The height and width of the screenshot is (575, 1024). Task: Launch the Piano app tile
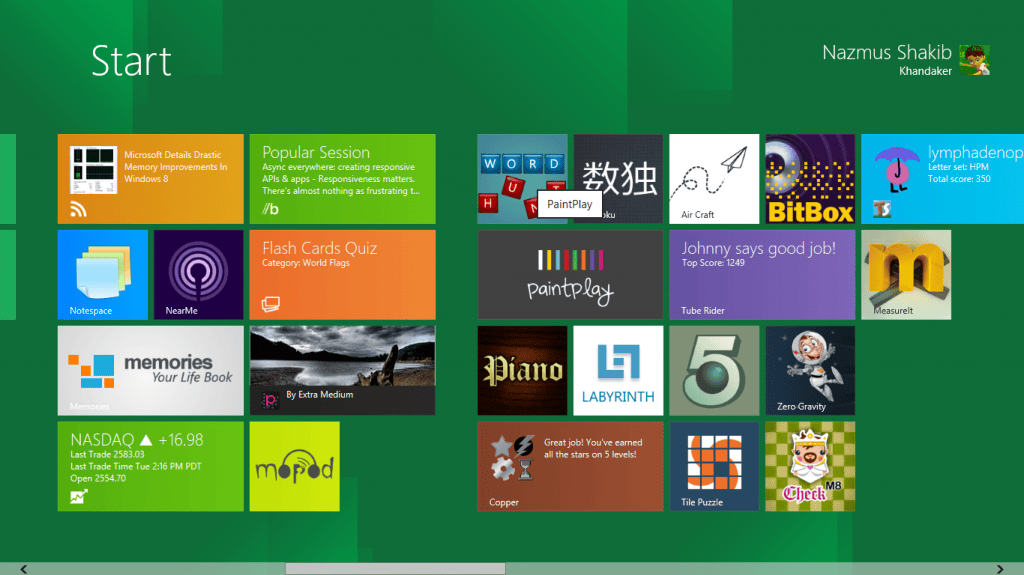(x=522, y=370)
